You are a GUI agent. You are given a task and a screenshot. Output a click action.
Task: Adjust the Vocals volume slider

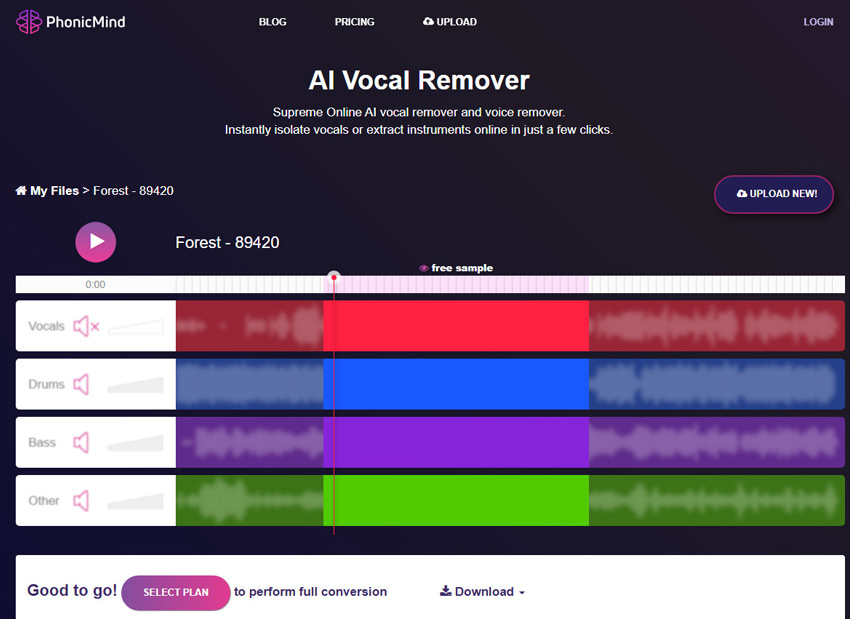click(x=136, y=327)
